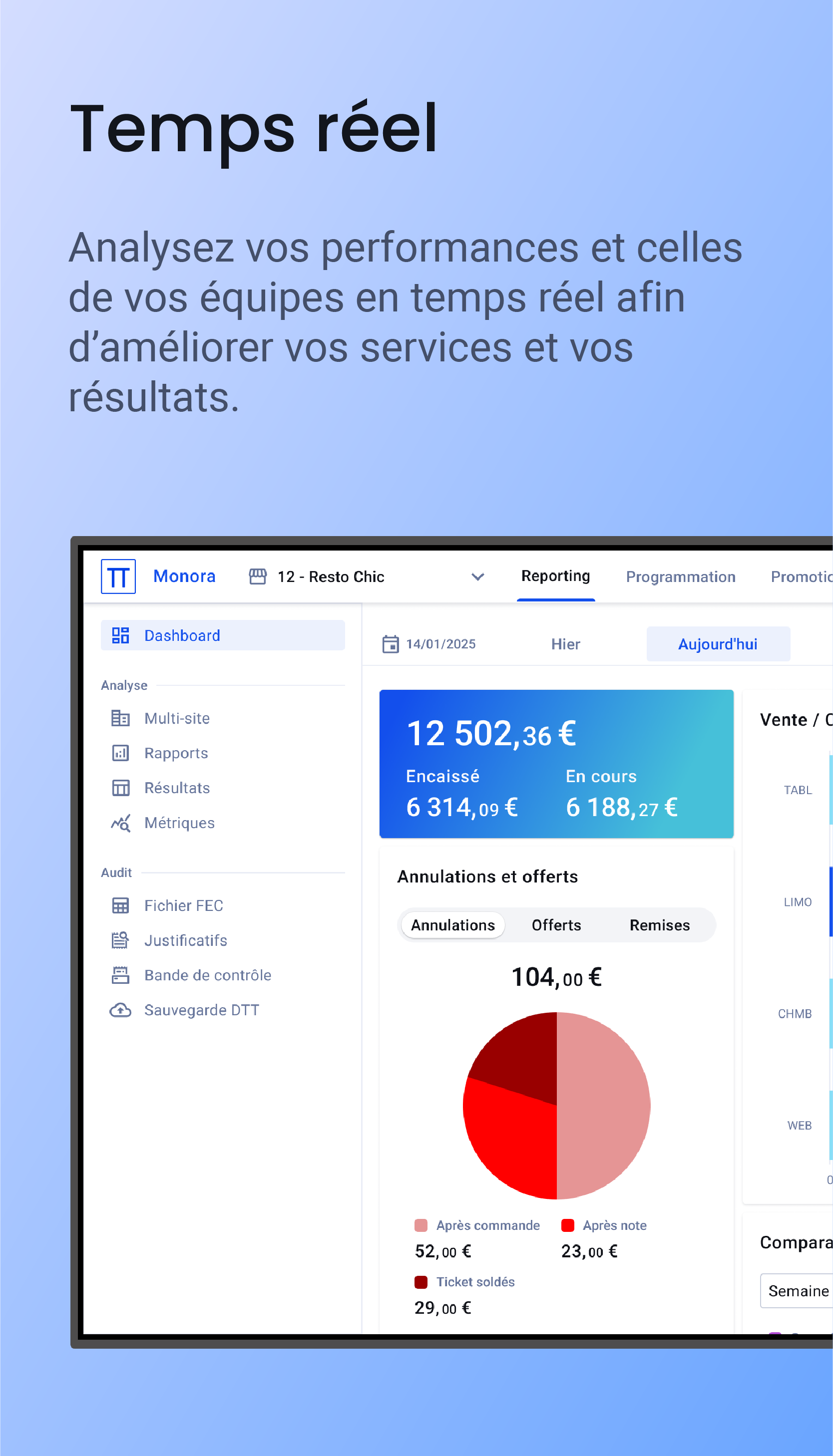Click the En cours 6 188,27 € amount
Image resolution: width=833 pixels, height=1456 pixels.
622,808
